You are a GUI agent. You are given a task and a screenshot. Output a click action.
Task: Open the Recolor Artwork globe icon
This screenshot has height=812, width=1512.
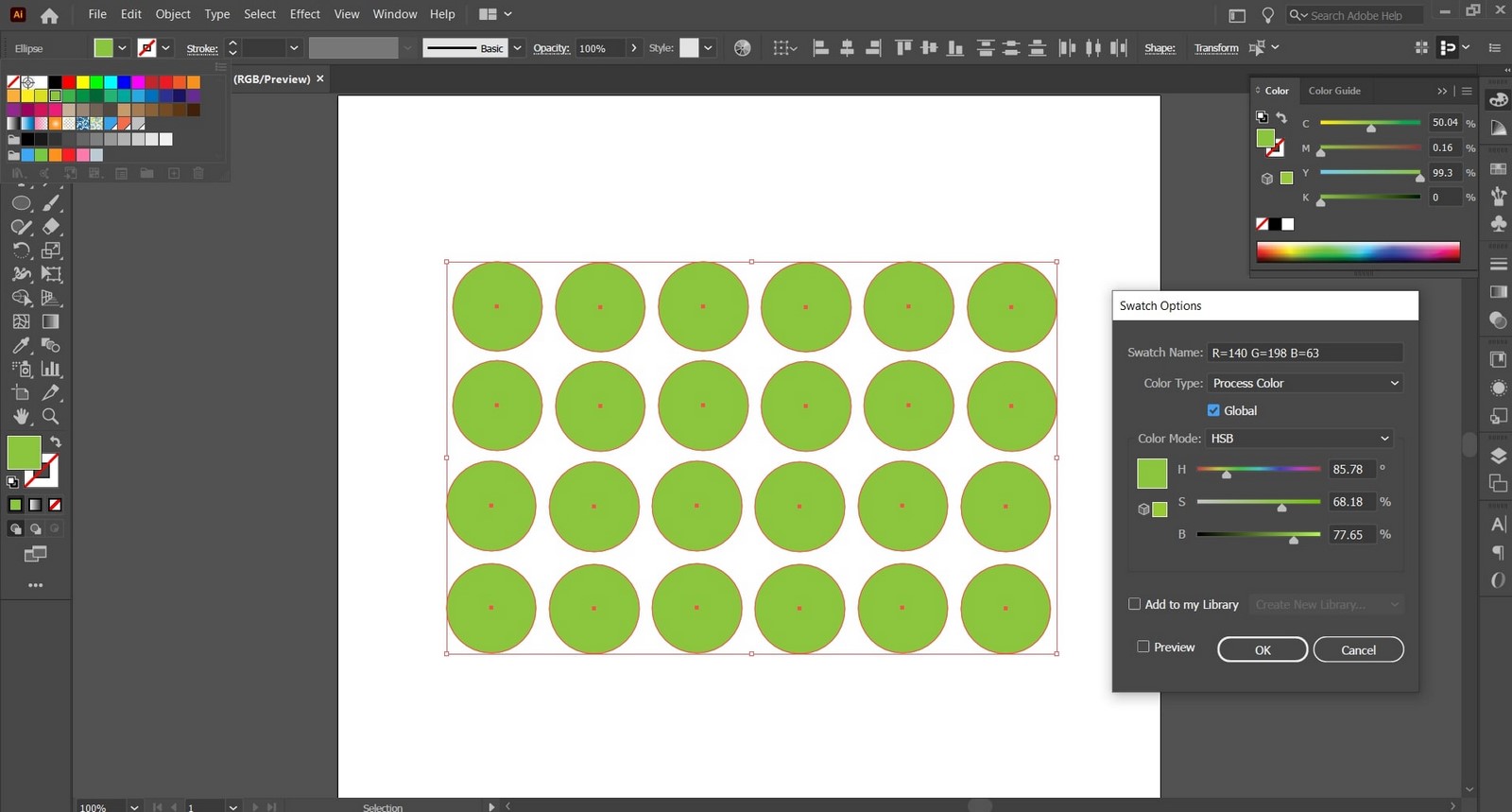click(743, 48)
